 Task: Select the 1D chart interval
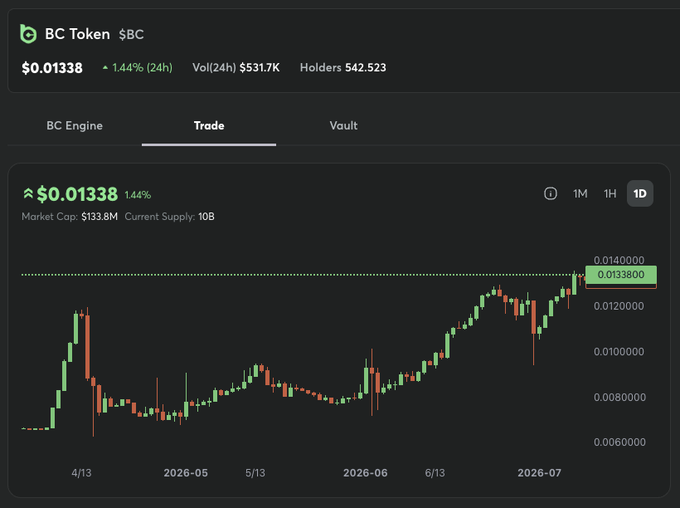640,193
